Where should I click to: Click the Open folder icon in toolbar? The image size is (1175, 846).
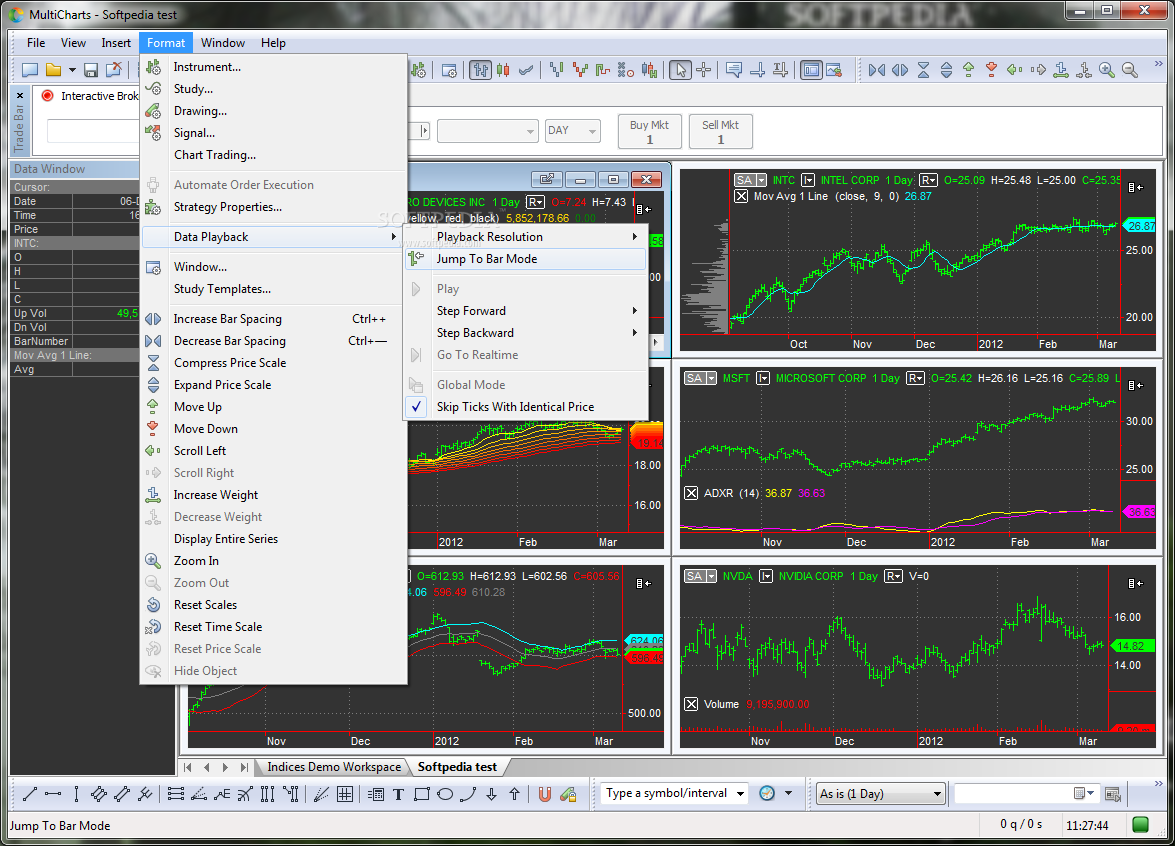click(53, 70)
